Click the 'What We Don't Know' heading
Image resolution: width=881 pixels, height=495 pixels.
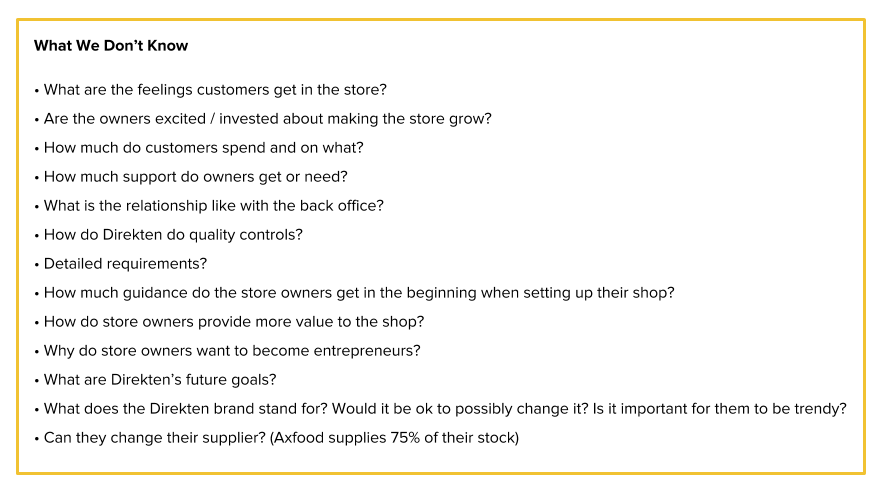click(x=110, y=46)
